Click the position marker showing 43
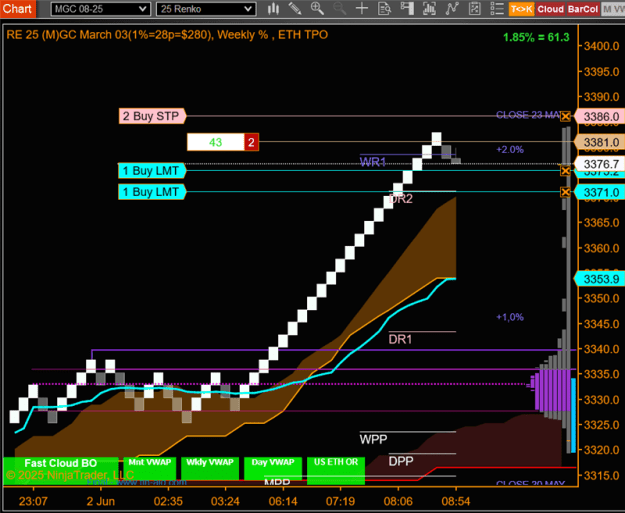The width and height of the screenshot is (625, 513). click(216, 142)
